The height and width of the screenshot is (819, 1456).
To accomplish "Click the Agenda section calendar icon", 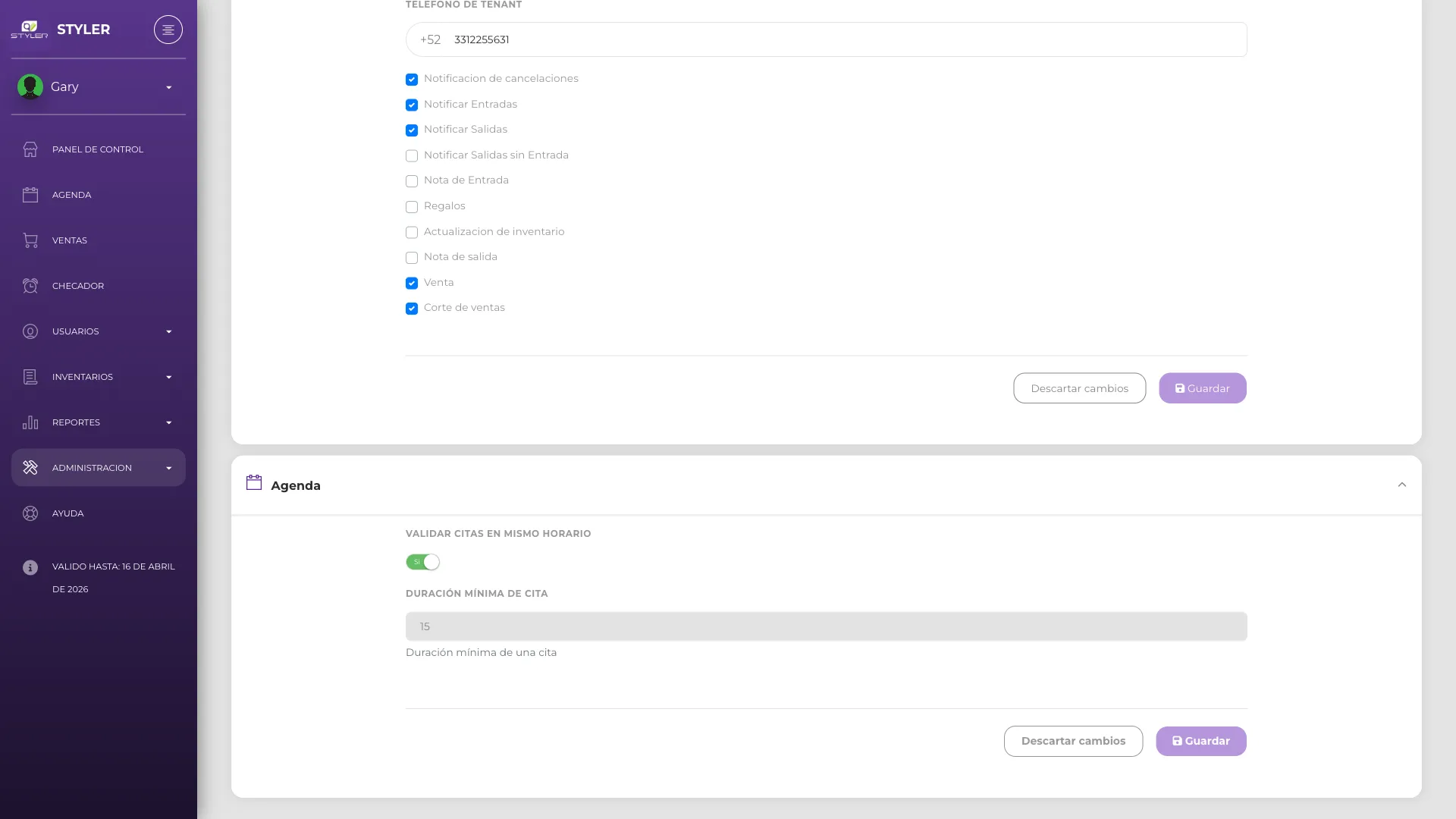I will (x=254, y=482).
